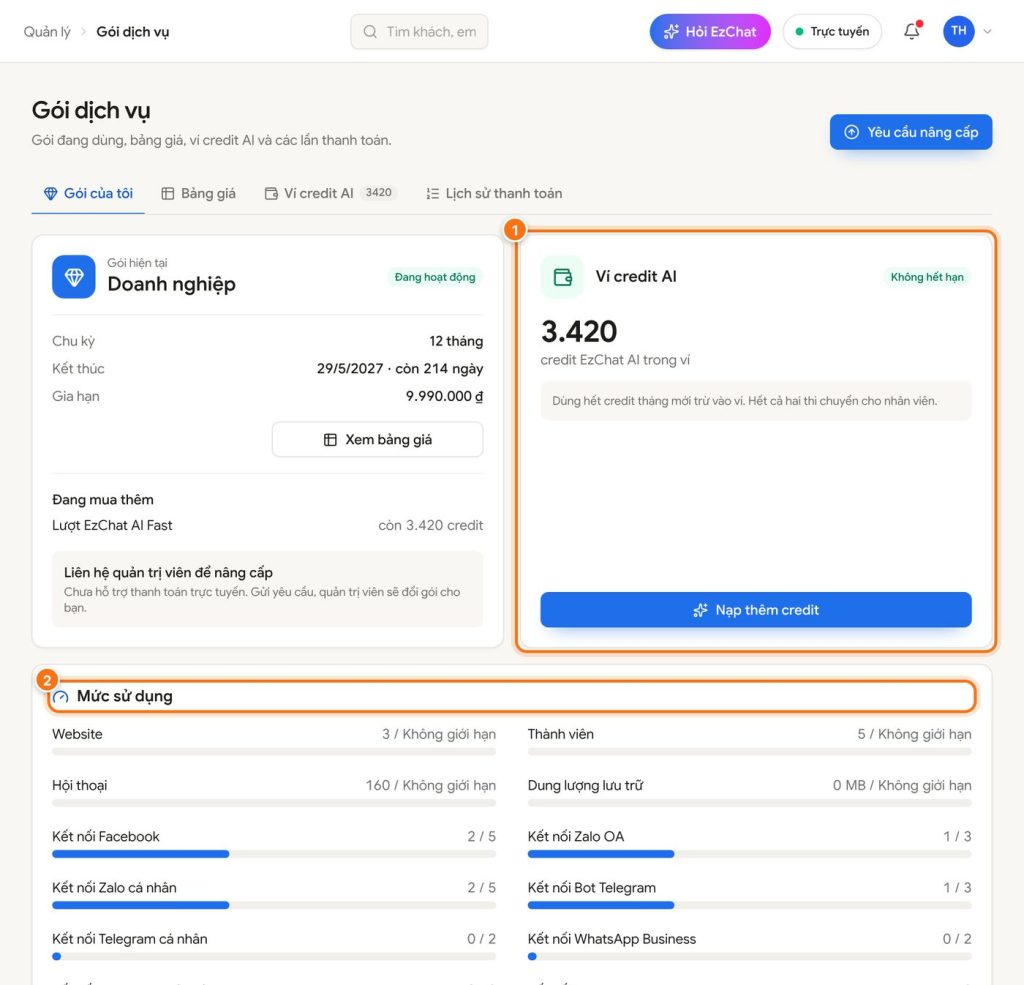Image resolution: width=1024 pixels, height=985 pixels.
Task: Click the upgrade arrow circle icon
Action: click(852, 132)
